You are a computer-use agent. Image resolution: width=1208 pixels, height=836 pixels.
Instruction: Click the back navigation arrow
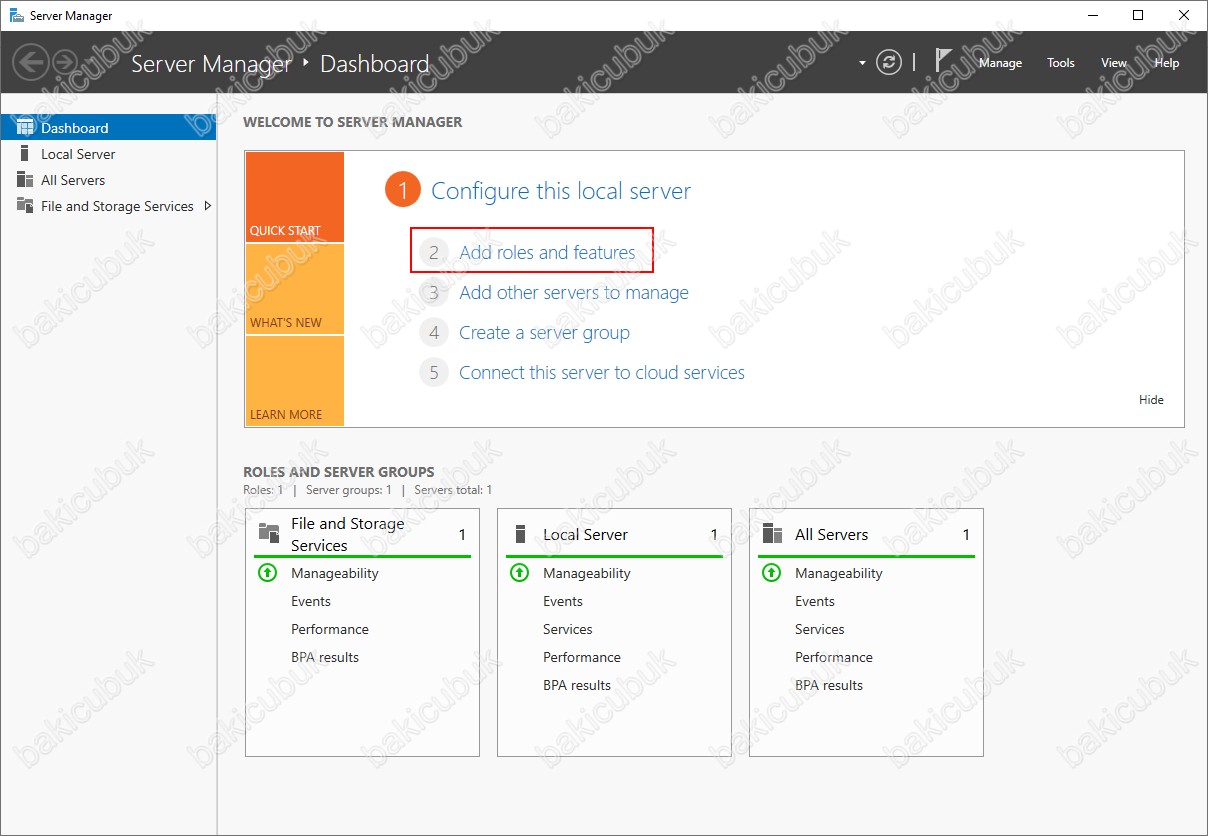point(31,62)
